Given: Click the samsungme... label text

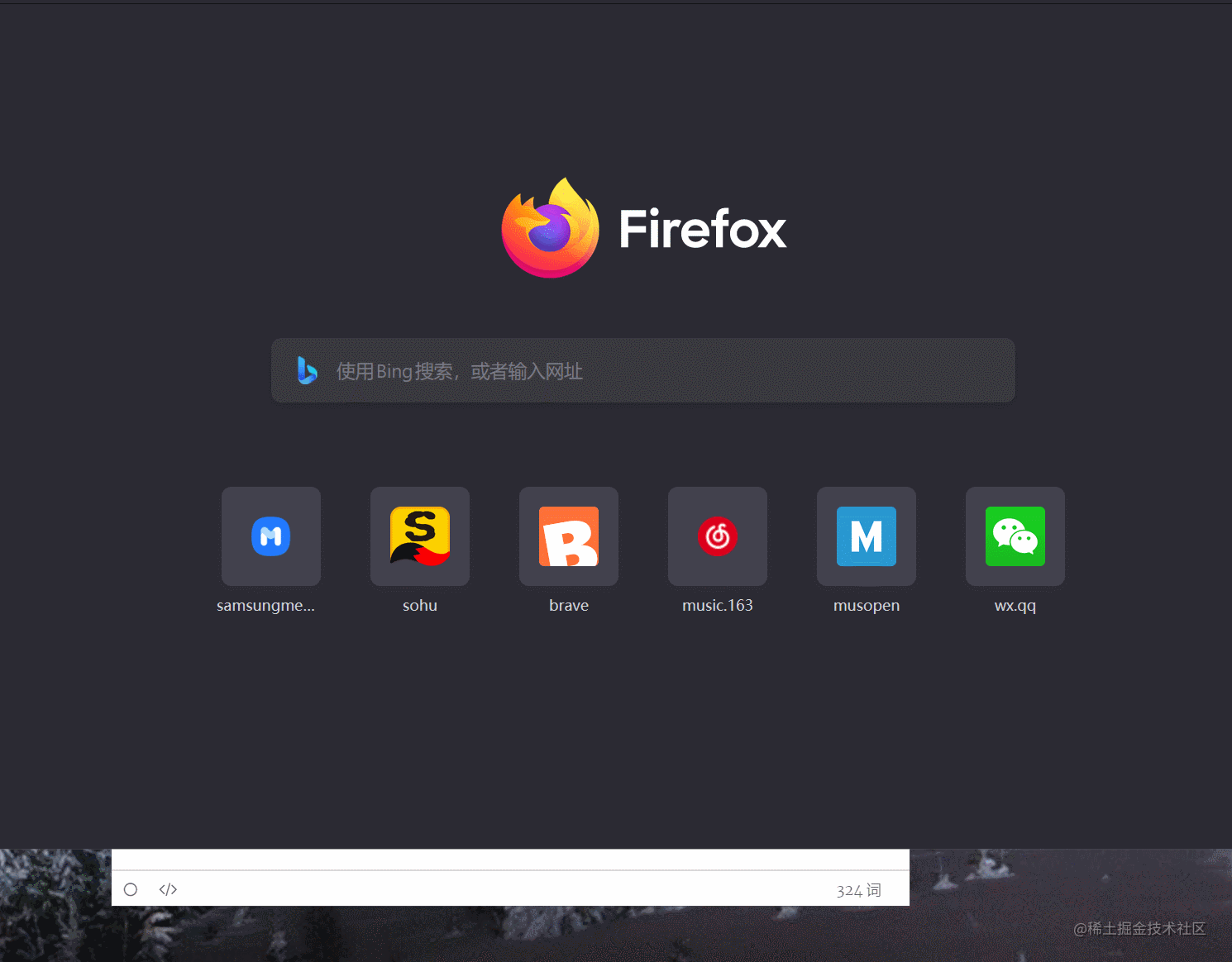Looking at the screenshot, I should pos(265,606).
